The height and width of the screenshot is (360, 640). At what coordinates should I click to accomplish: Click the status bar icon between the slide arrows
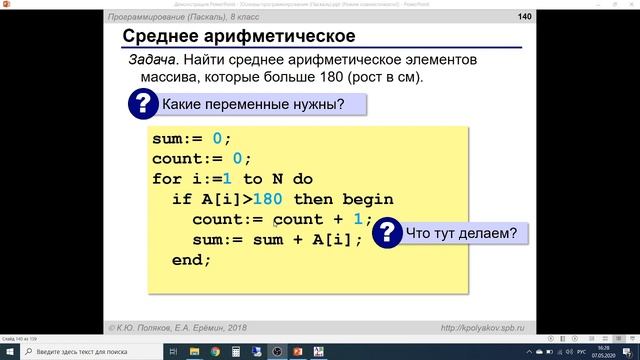tap(563, 339)
